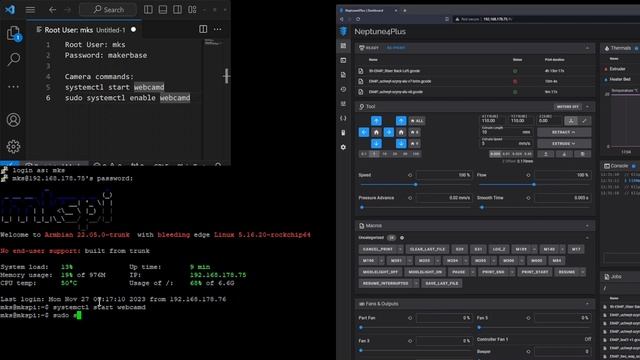640x360 pixels.
Task: Open the settings gear in Mainsail sidebar
Action: [x=343, y=147]
